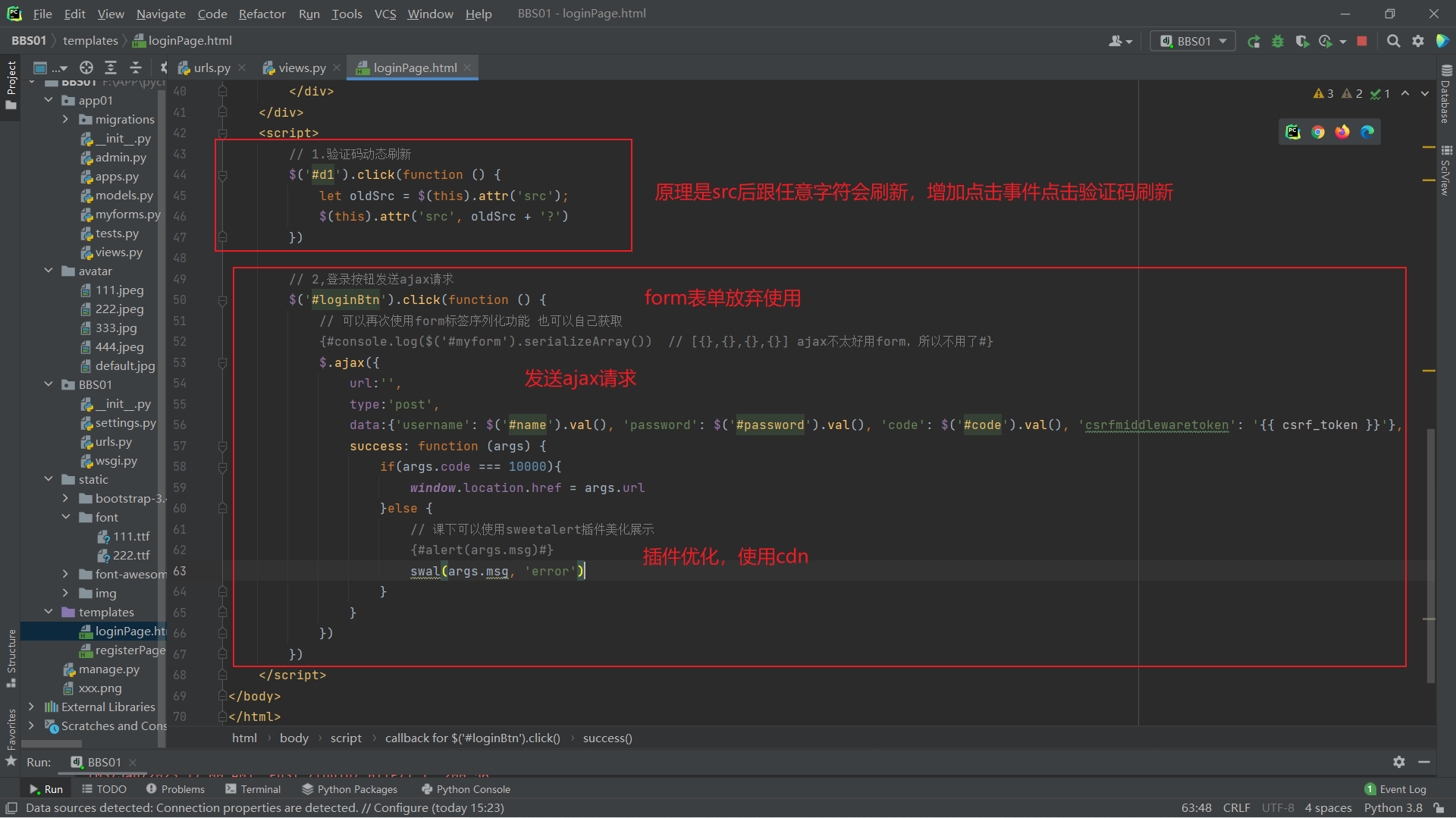Viewport: 1456px width, 818px height.
Task: Expand the migrations folder
Action: pyautogui.click(x=65, y=119)
